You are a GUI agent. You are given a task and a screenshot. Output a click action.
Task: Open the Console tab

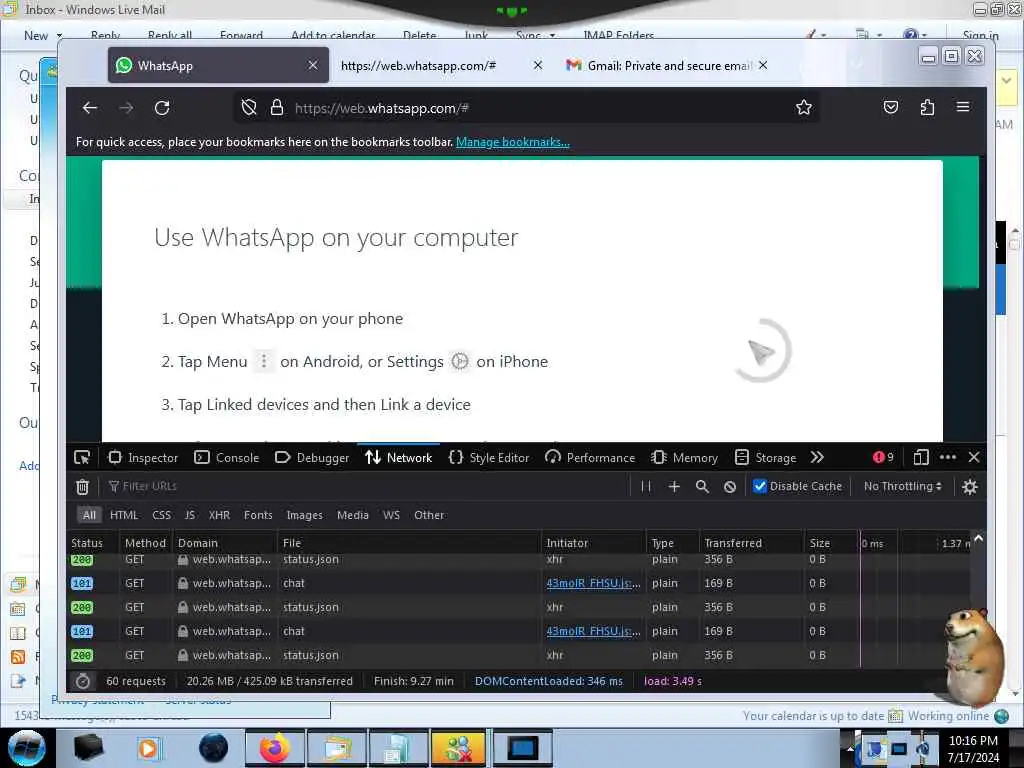coord(227,458)
